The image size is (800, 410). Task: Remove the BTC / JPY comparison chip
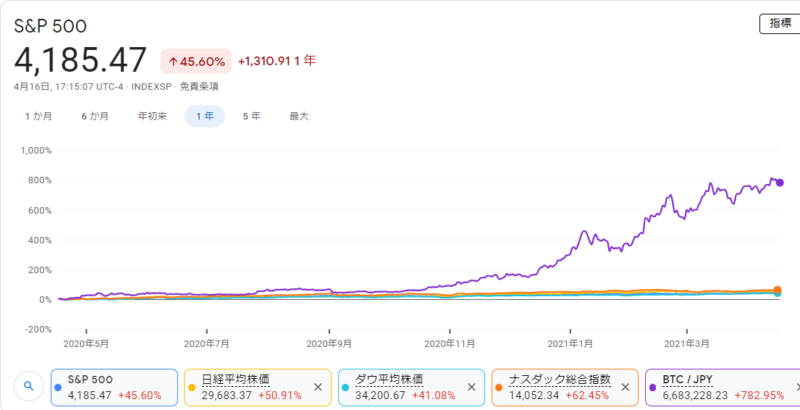point(797,387)
